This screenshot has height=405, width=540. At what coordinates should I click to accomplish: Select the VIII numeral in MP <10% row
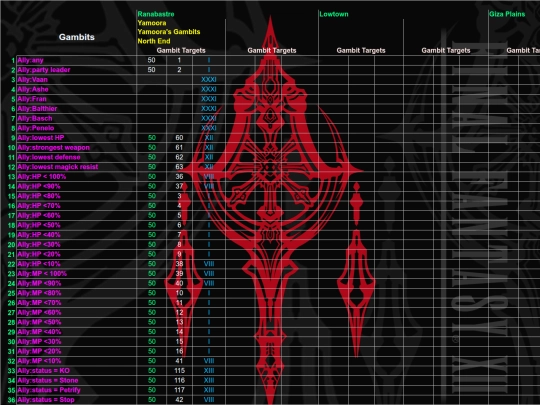209,361
